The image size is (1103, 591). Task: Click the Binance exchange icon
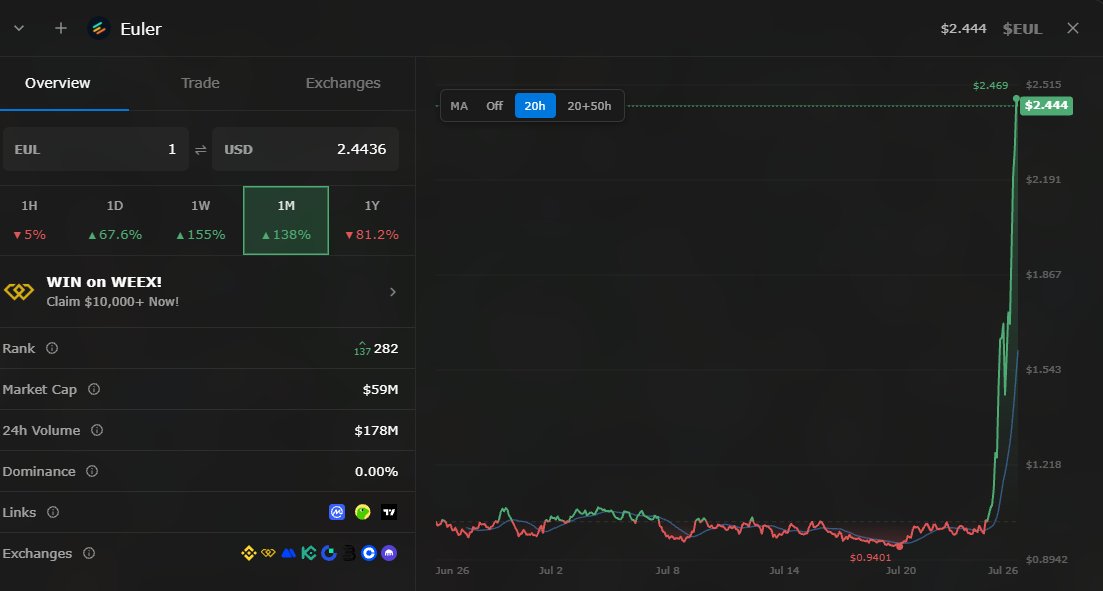pyautogui.click(x=248, y=553)
